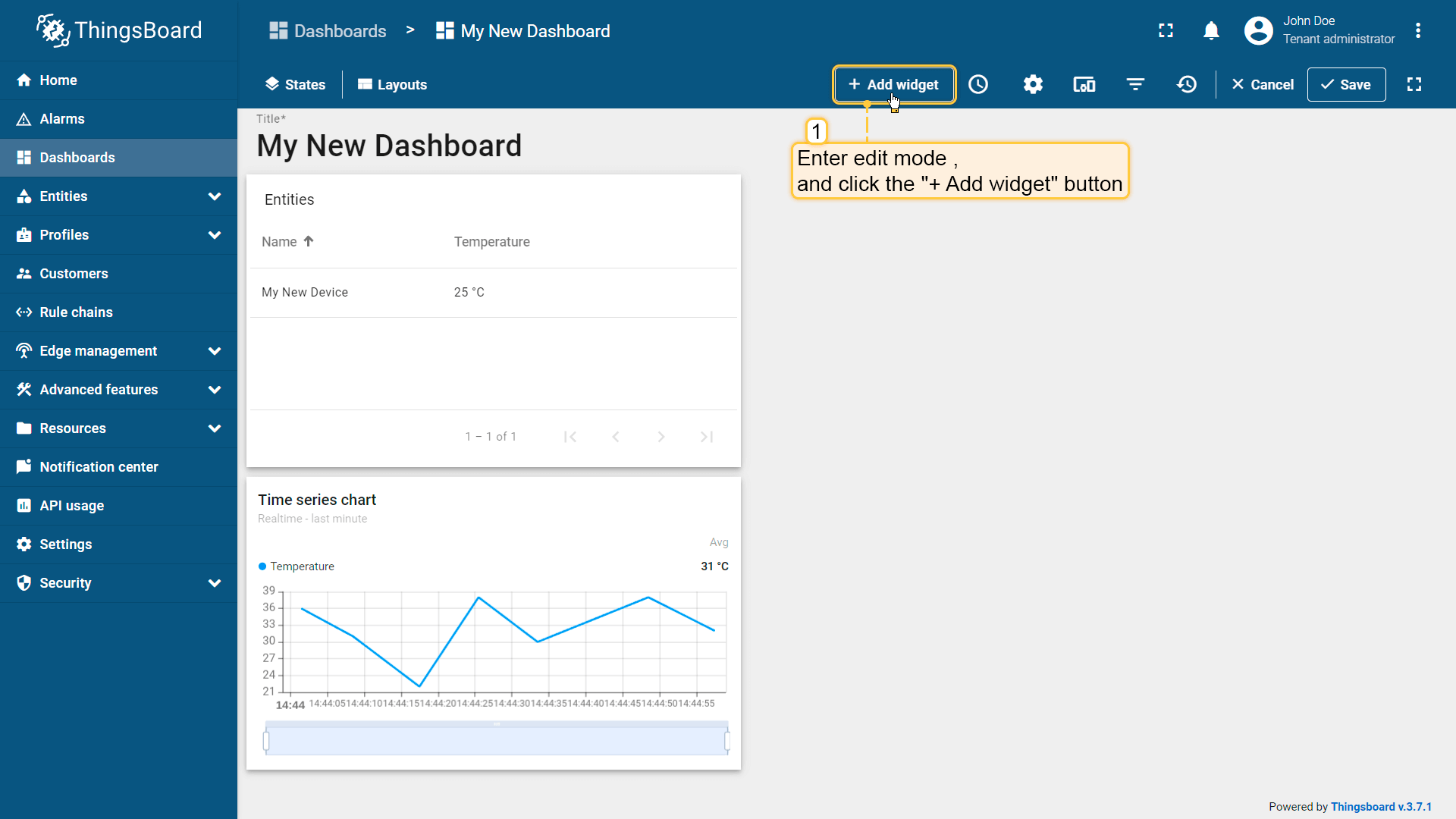Toggle Temperature legend series in chart

pos(301,566)
